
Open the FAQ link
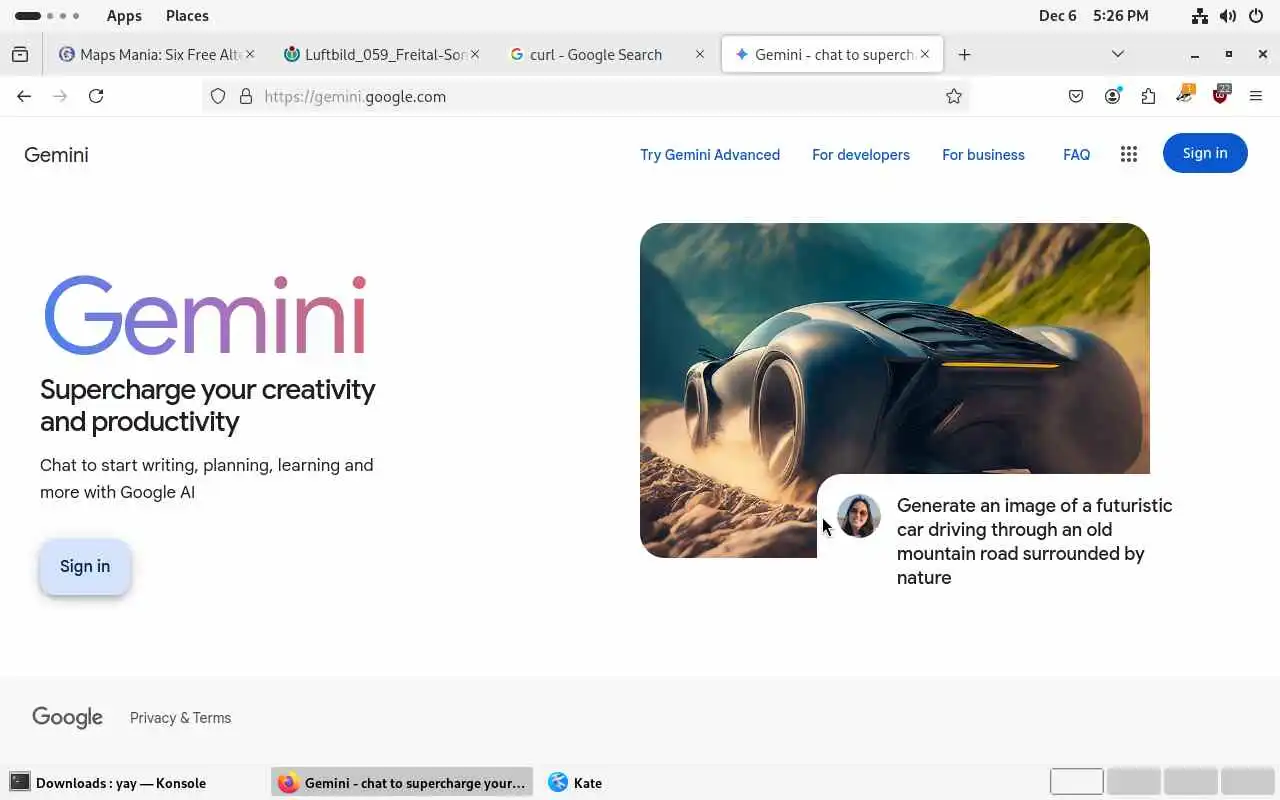click(1076, 155)
